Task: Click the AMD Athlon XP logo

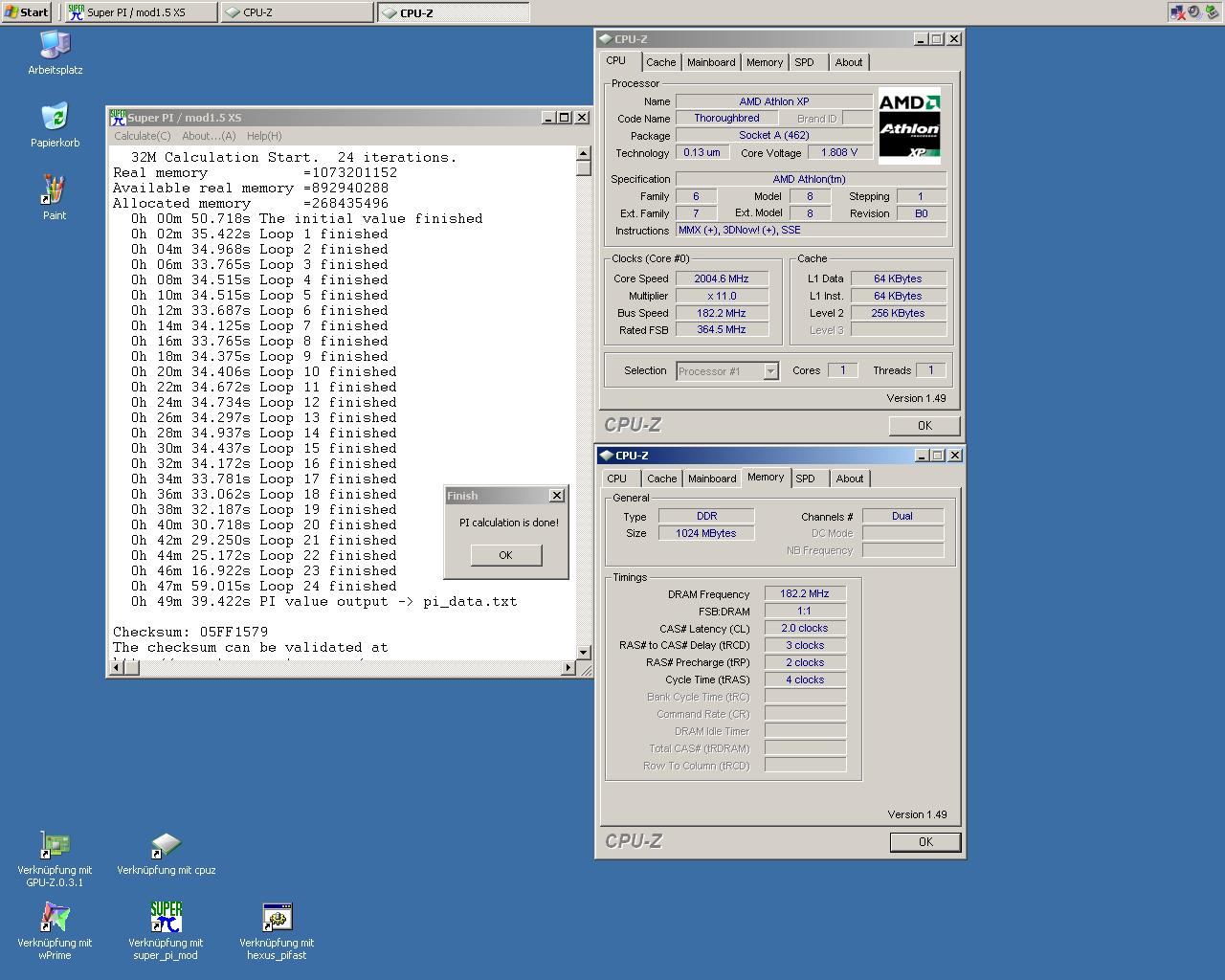Action: (909, 125)
